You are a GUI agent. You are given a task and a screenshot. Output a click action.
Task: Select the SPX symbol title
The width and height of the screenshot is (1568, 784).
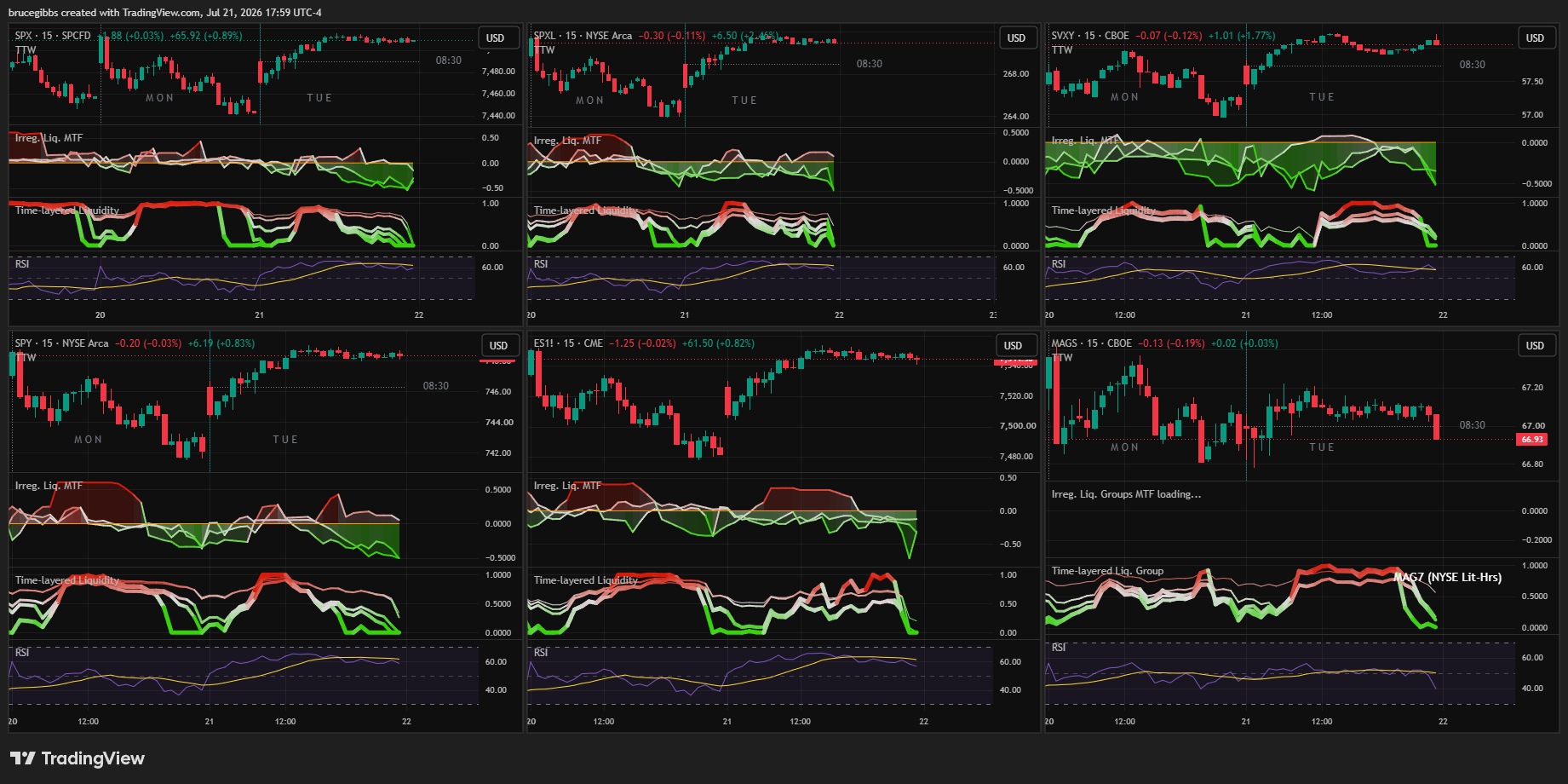pyautogui.click(x=53, y=36)
